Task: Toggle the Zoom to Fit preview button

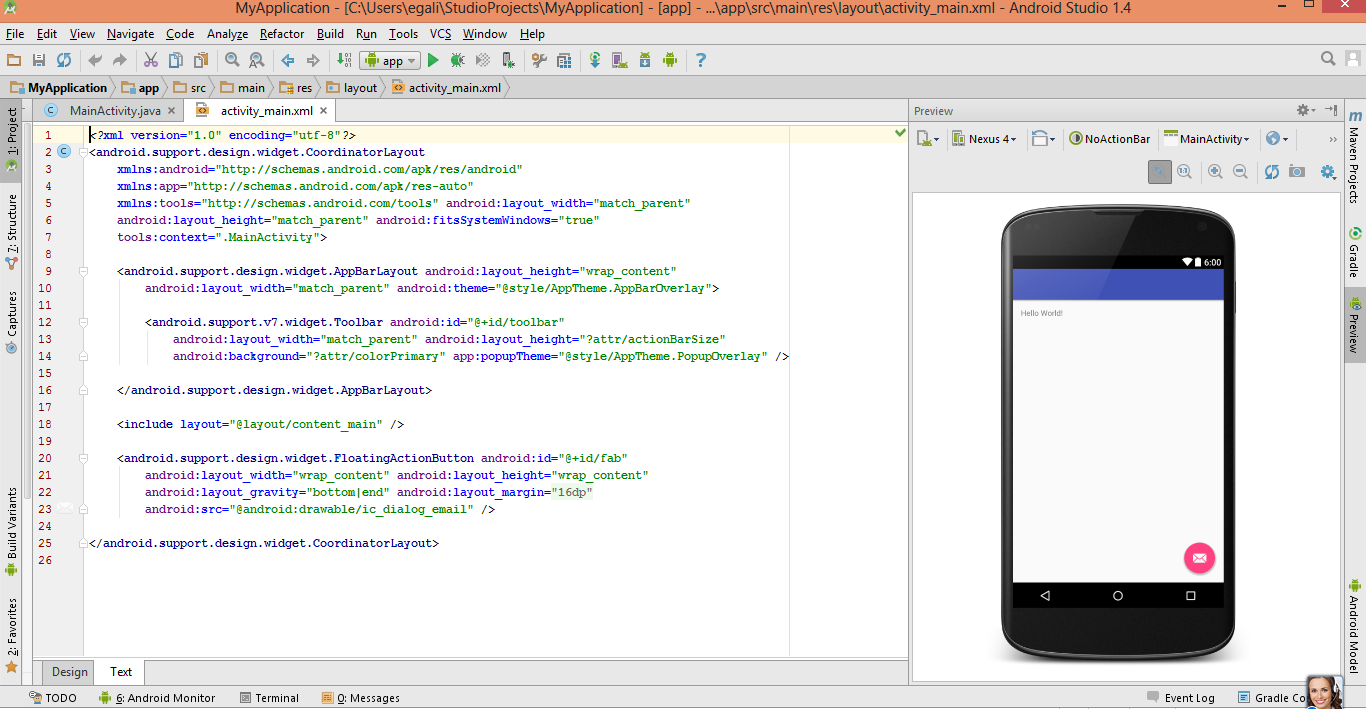Action: (1160, 172)
